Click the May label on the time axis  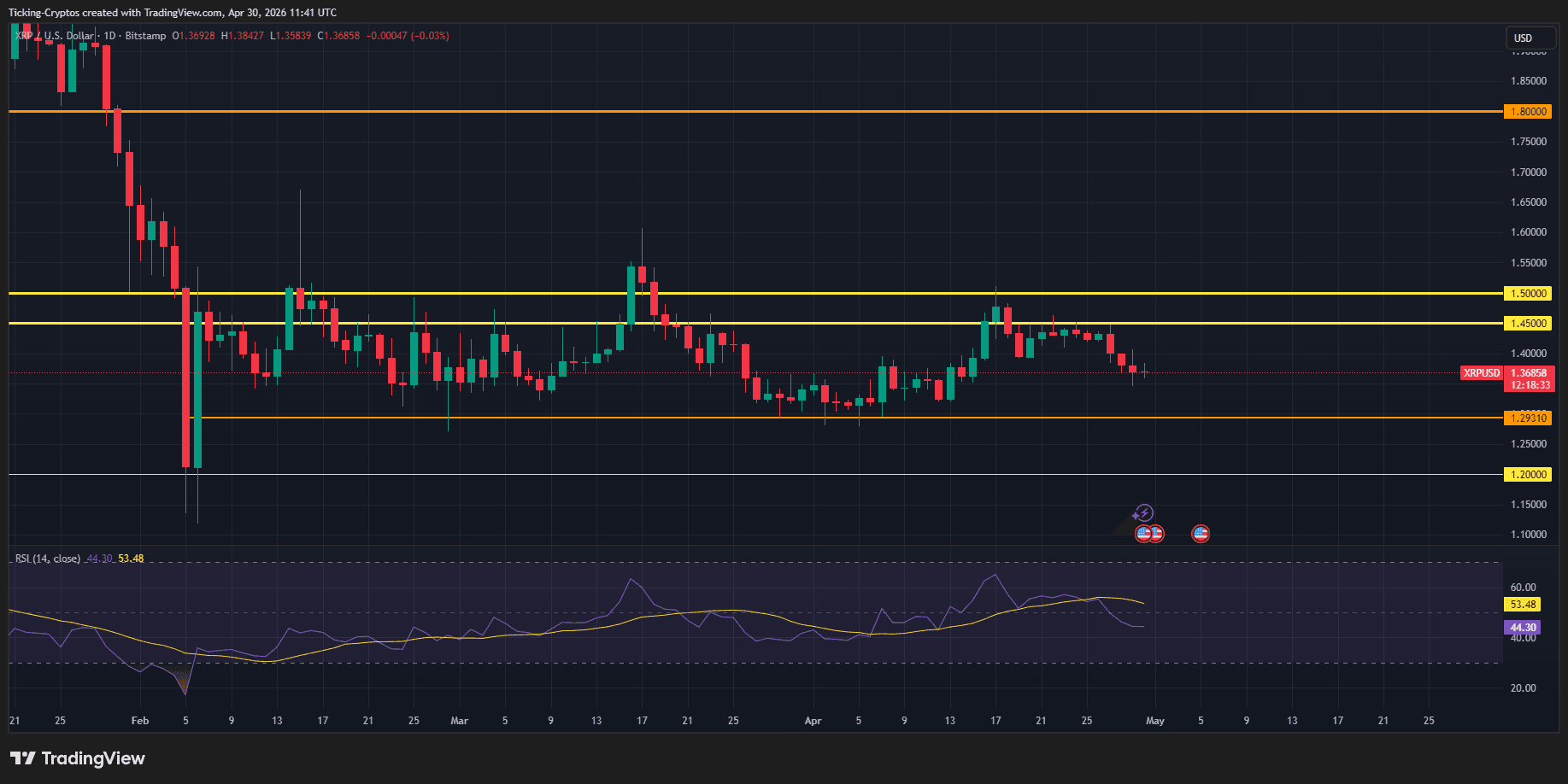tap(1155, 721)
